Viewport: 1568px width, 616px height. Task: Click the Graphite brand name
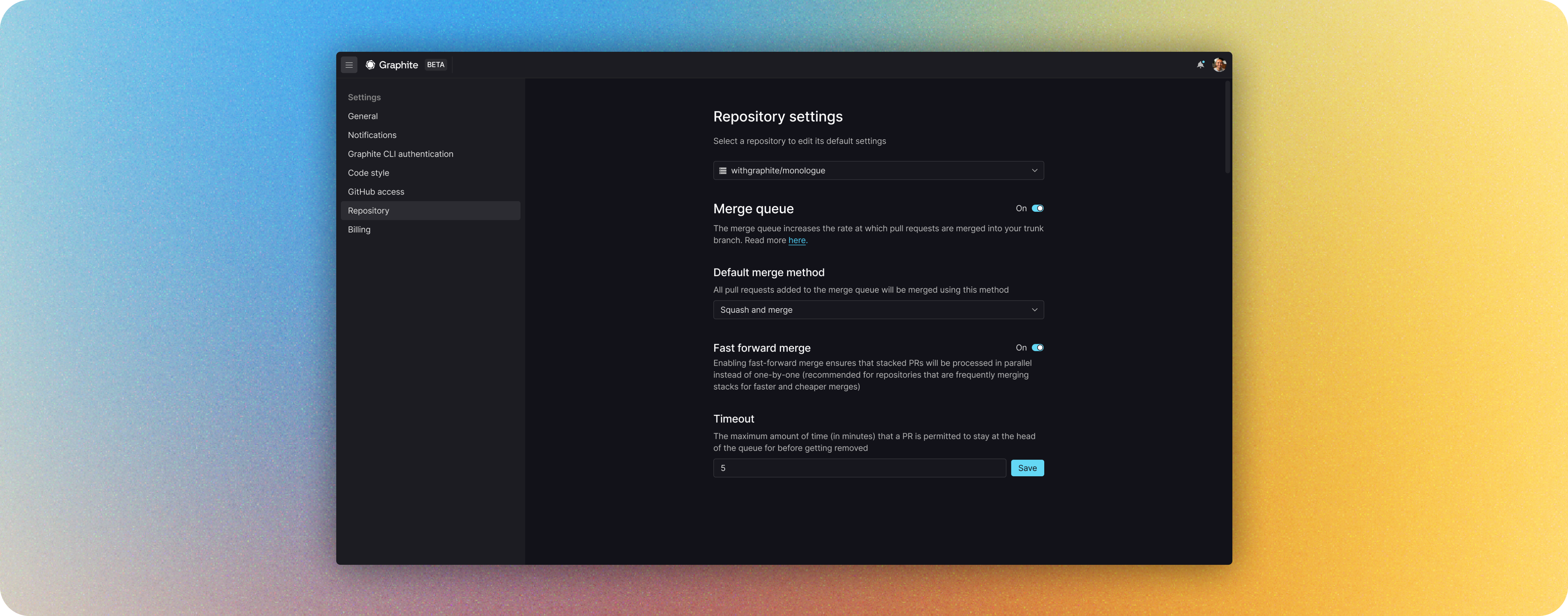click(398, 65)
